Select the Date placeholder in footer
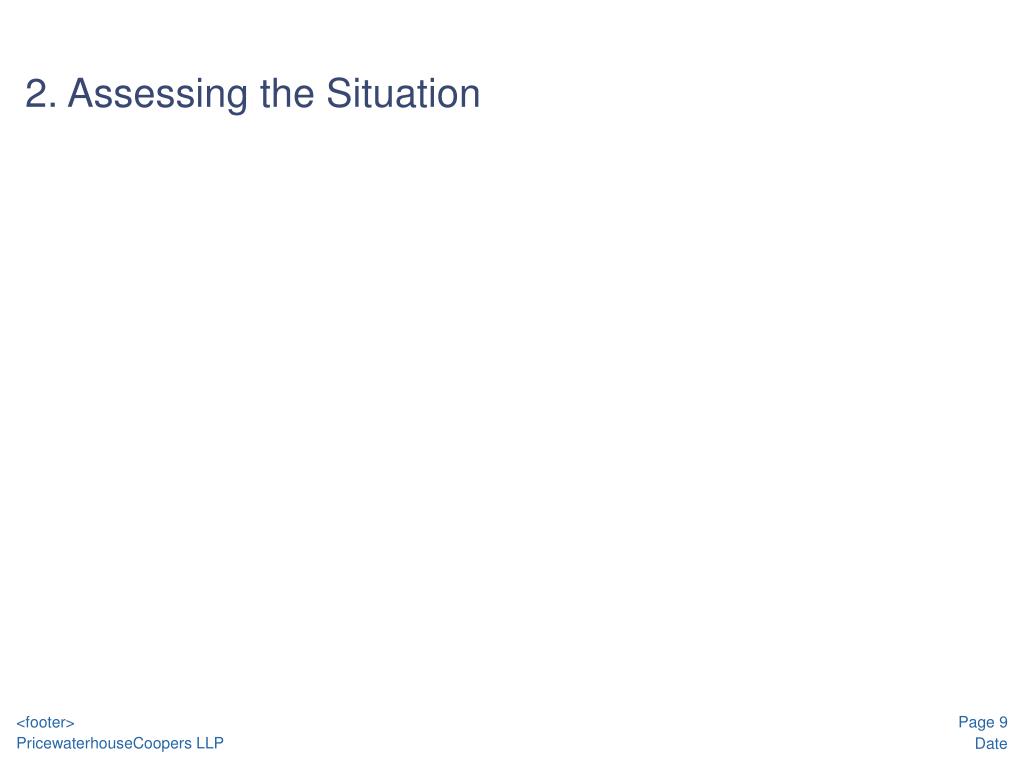The width and height of the screenshot is (1024, 768). pos(991,743)
